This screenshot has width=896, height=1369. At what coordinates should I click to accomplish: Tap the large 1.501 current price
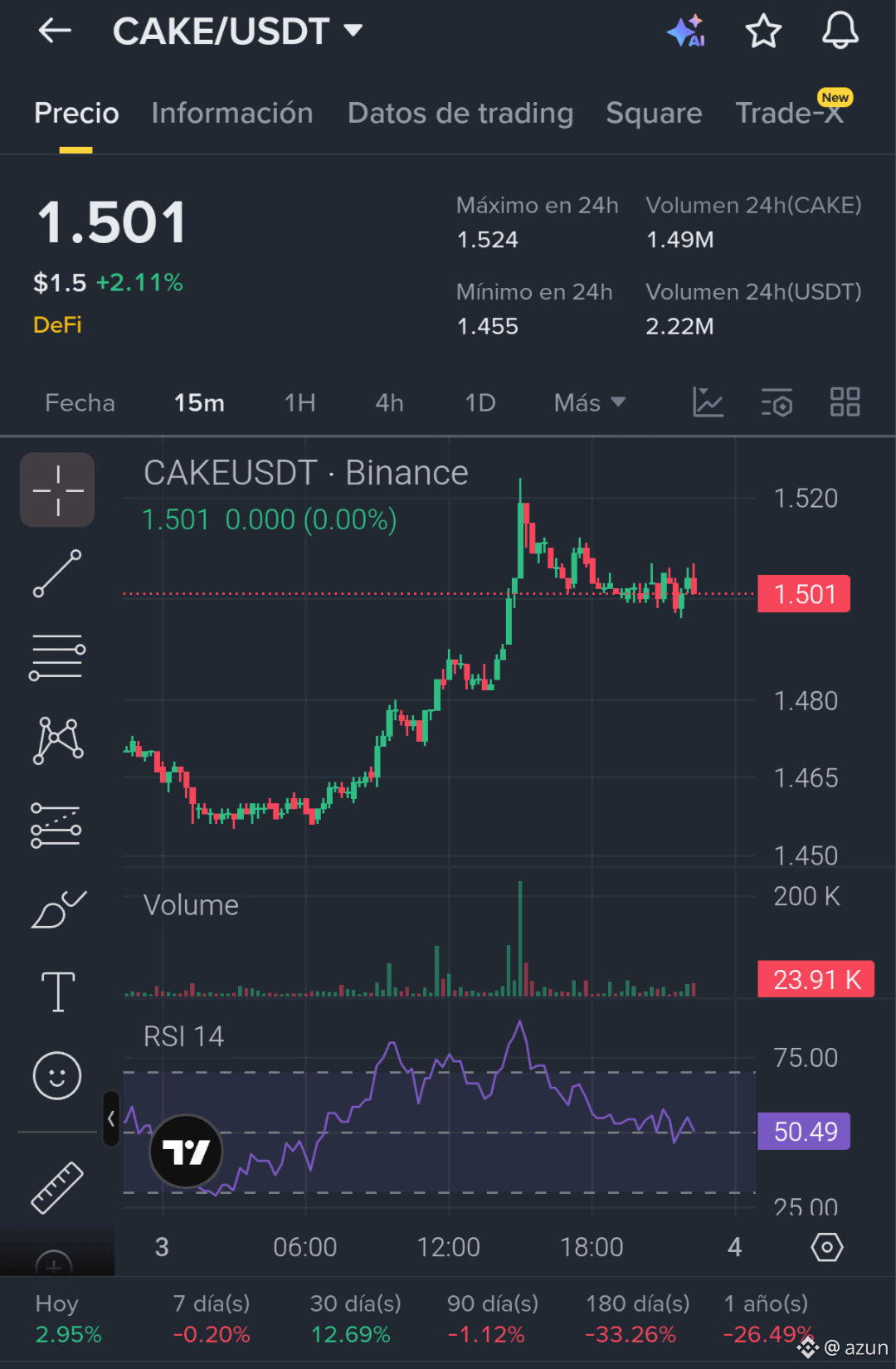pyautogui.click(x=112, y=222)
